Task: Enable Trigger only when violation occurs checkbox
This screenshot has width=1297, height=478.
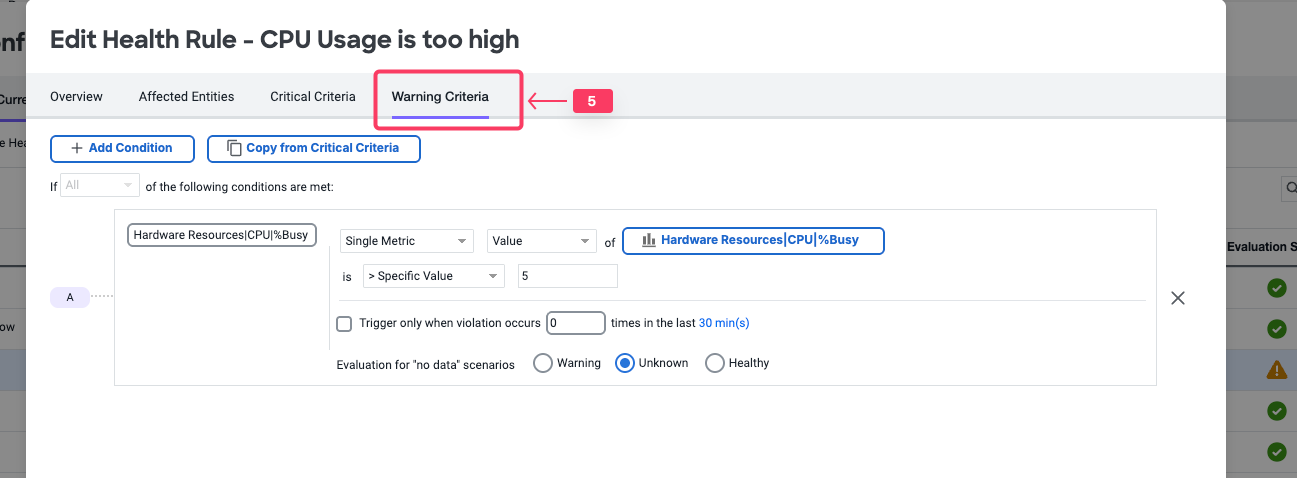Action: click(x=344, y=324)
